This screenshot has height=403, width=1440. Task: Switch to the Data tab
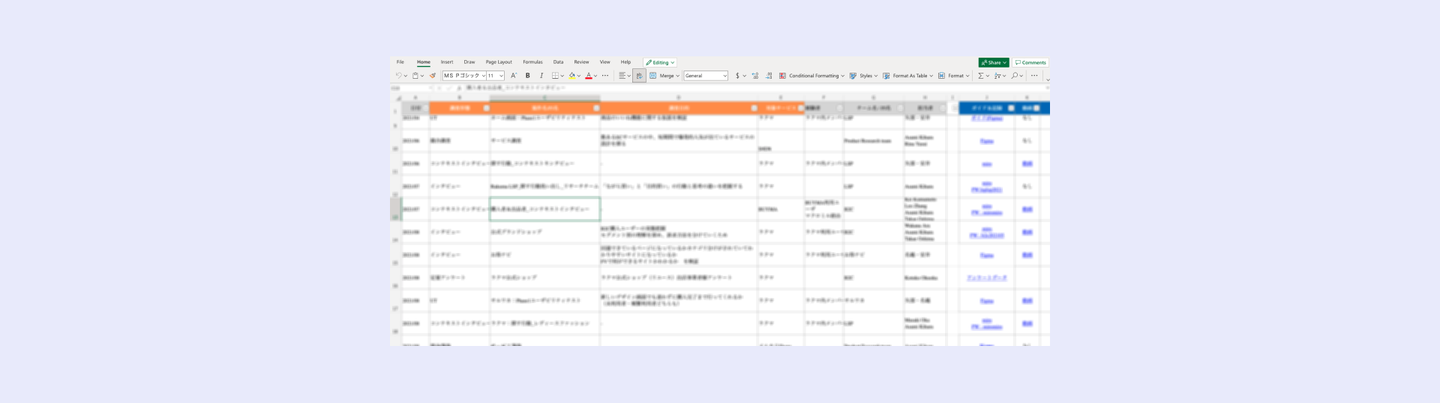558,62
